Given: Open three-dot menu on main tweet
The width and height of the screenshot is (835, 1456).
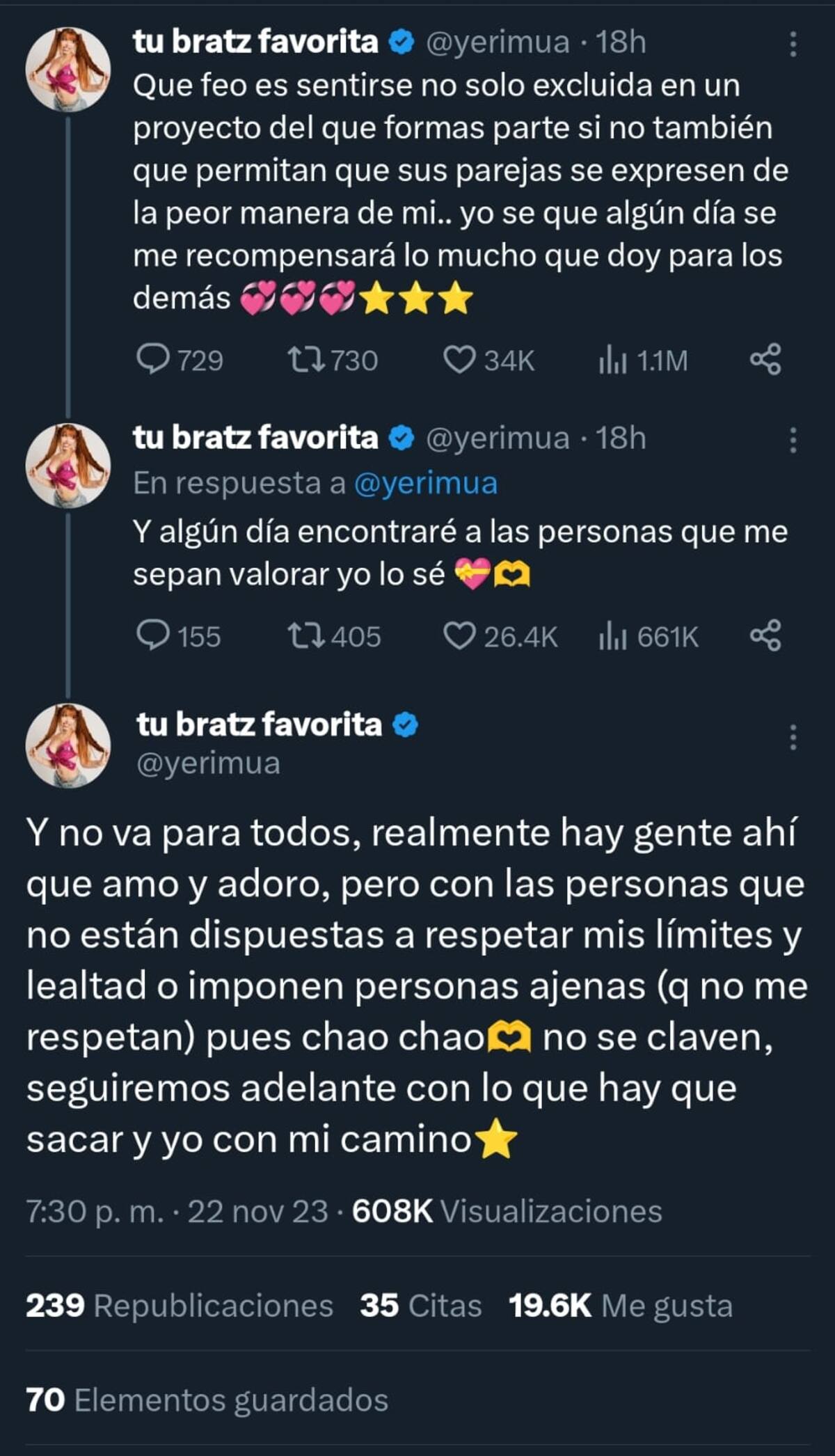Looking at the screenshot, I should (793, 737).
